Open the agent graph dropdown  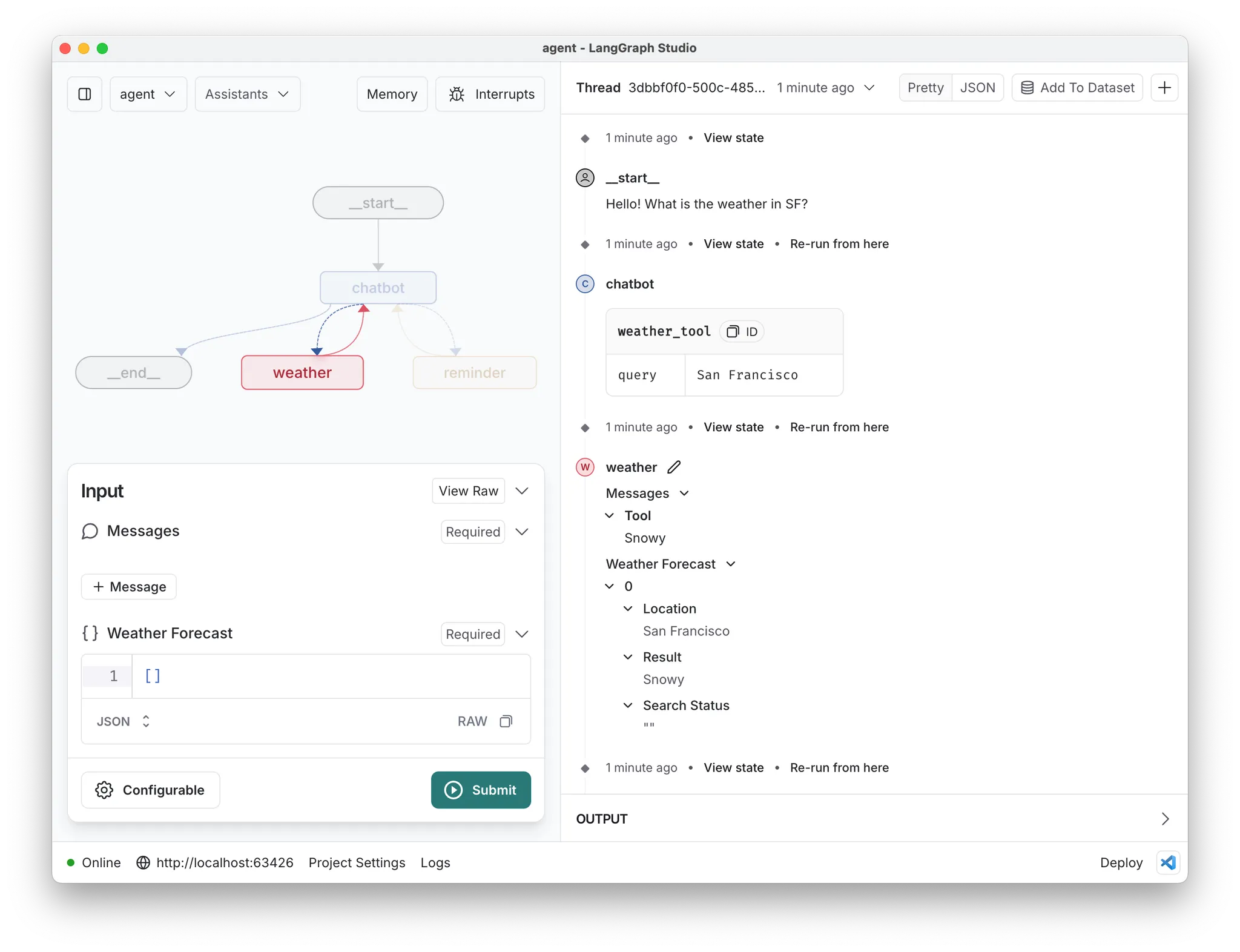[148, 94]
